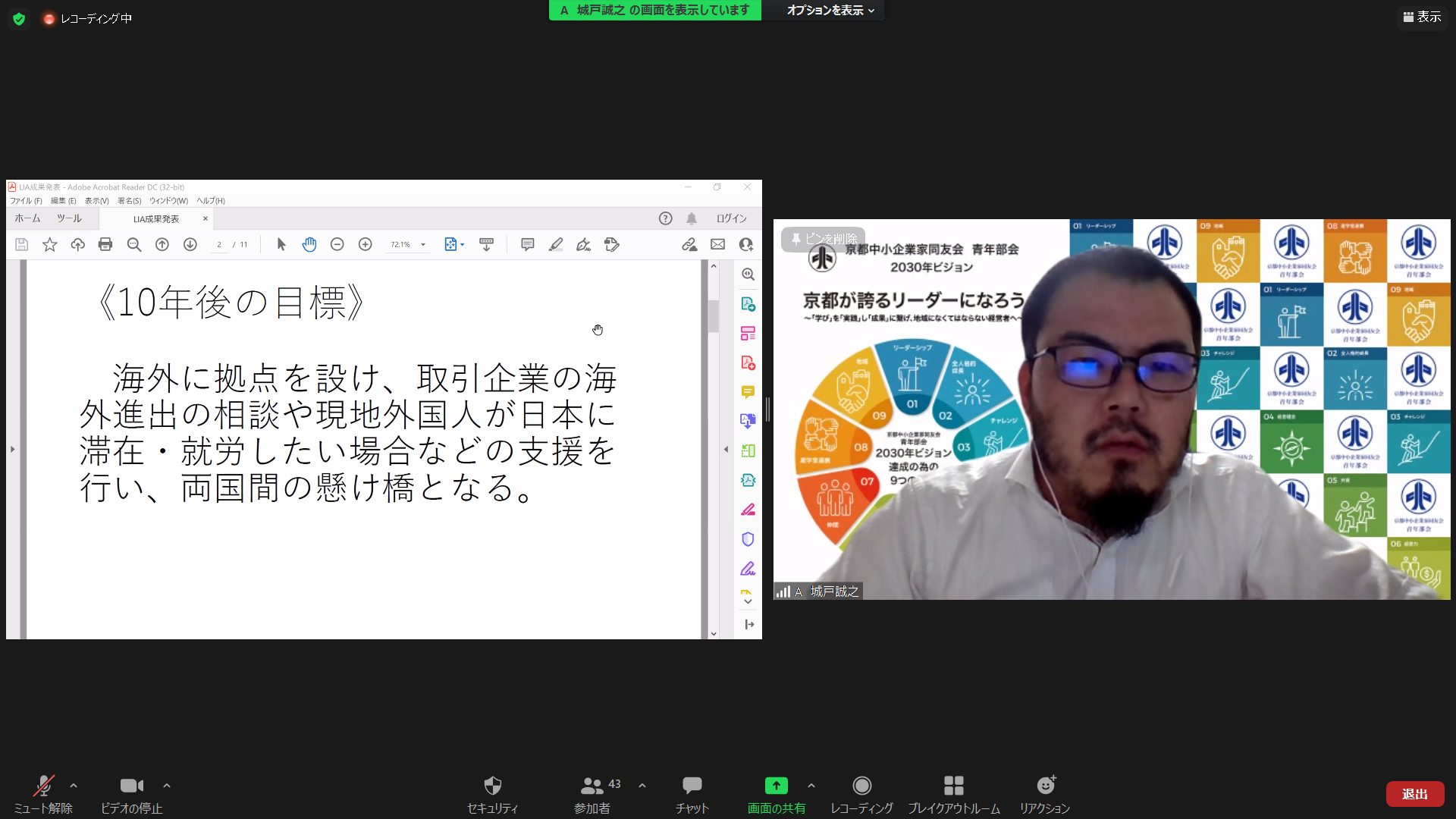Click the page number input field
Screen dimensions: 1456x819
pyautogui.click(x=219, y=244)
